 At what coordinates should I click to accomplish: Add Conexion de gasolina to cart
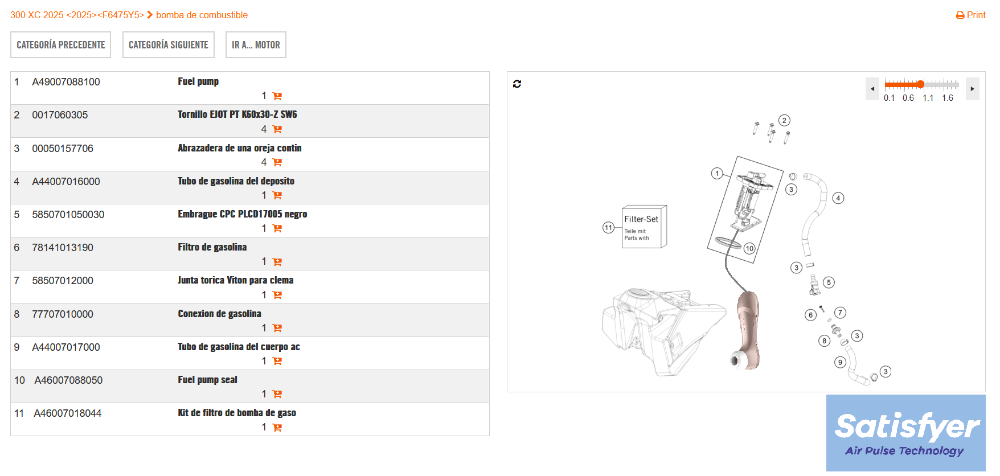pyautogui.click(x=277, y=328)
